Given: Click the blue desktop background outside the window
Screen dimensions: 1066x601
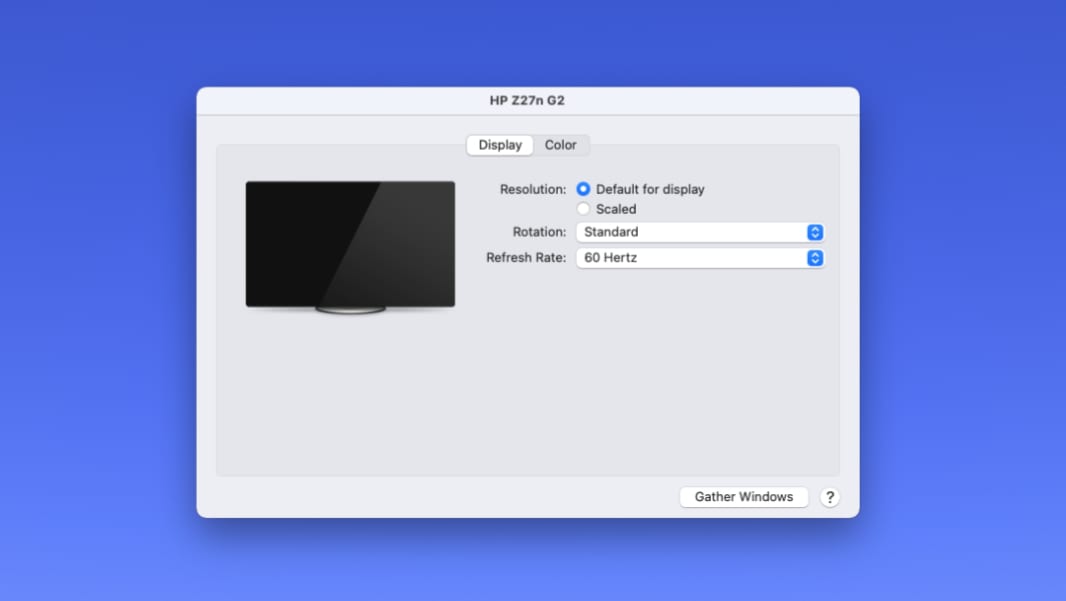Looking at the screenshot, I should (x=100, y=300).
